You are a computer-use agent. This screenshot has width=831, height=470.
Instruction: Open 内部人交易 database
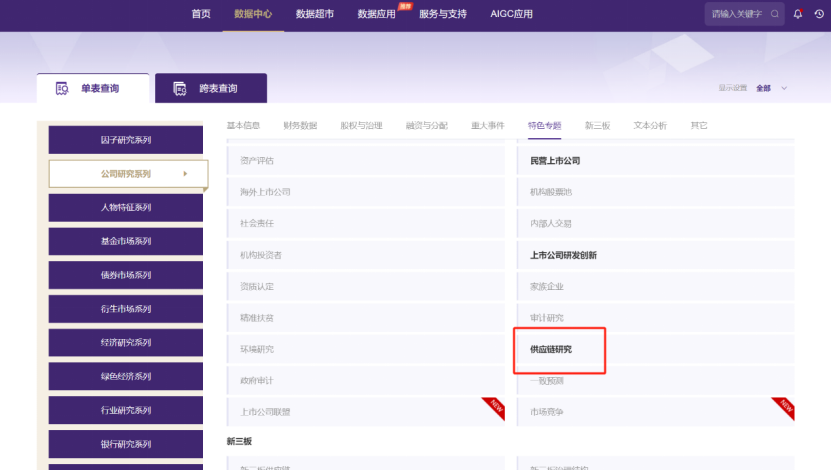(x=656, y=224)
